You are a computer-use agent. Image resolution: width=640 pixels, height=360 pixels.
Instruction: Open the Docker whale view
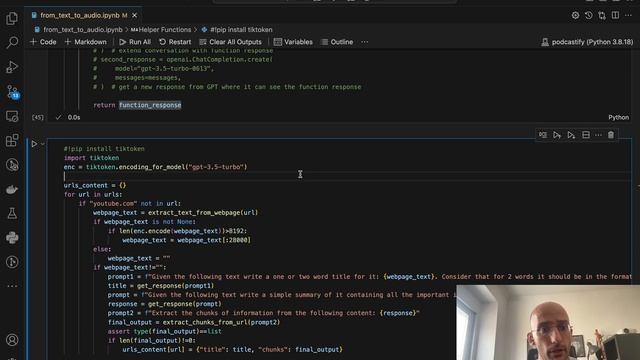(x=12, y=189)
